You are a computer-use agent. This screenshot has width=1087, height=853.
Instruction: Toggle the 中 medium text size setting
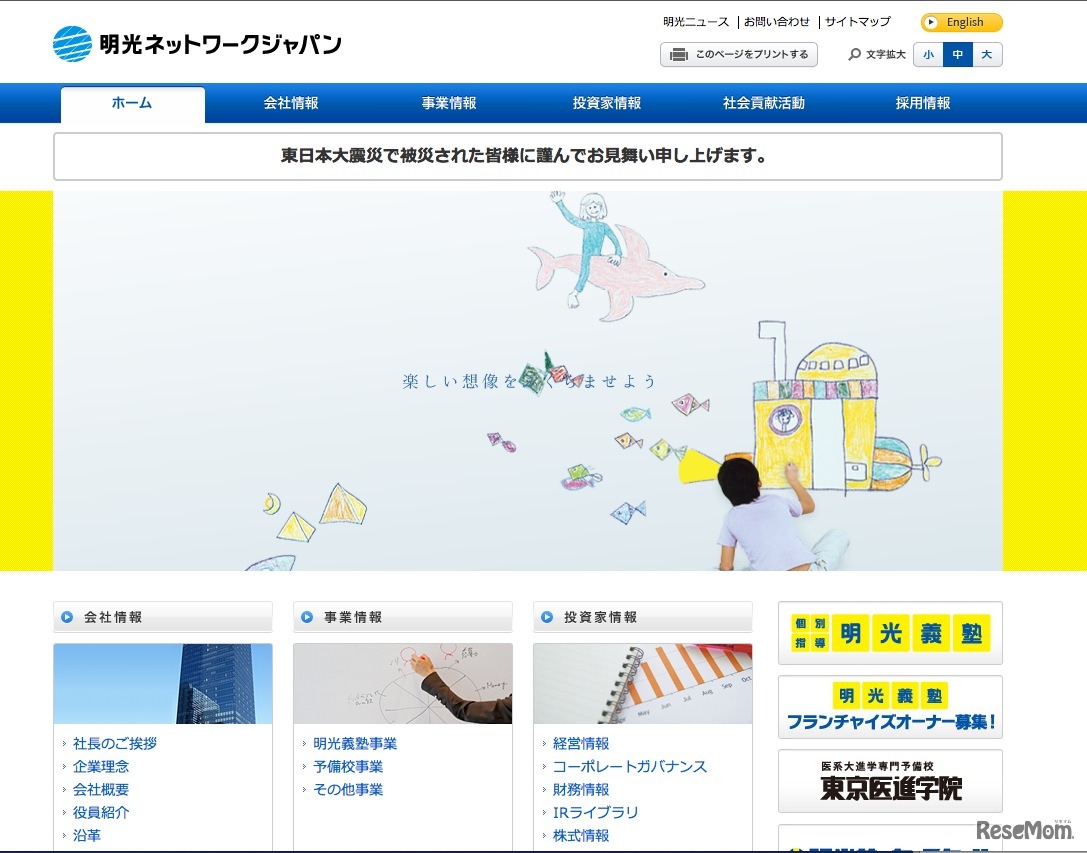point(956,55)
